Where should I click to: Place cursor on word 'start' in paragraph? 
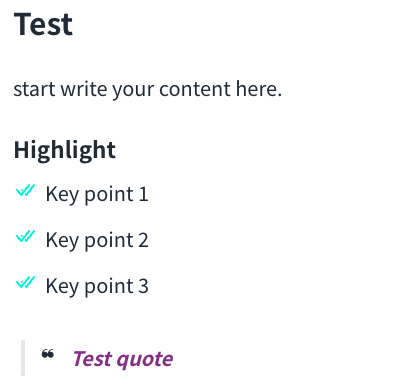pyautogui.click(x=34, y=90)
